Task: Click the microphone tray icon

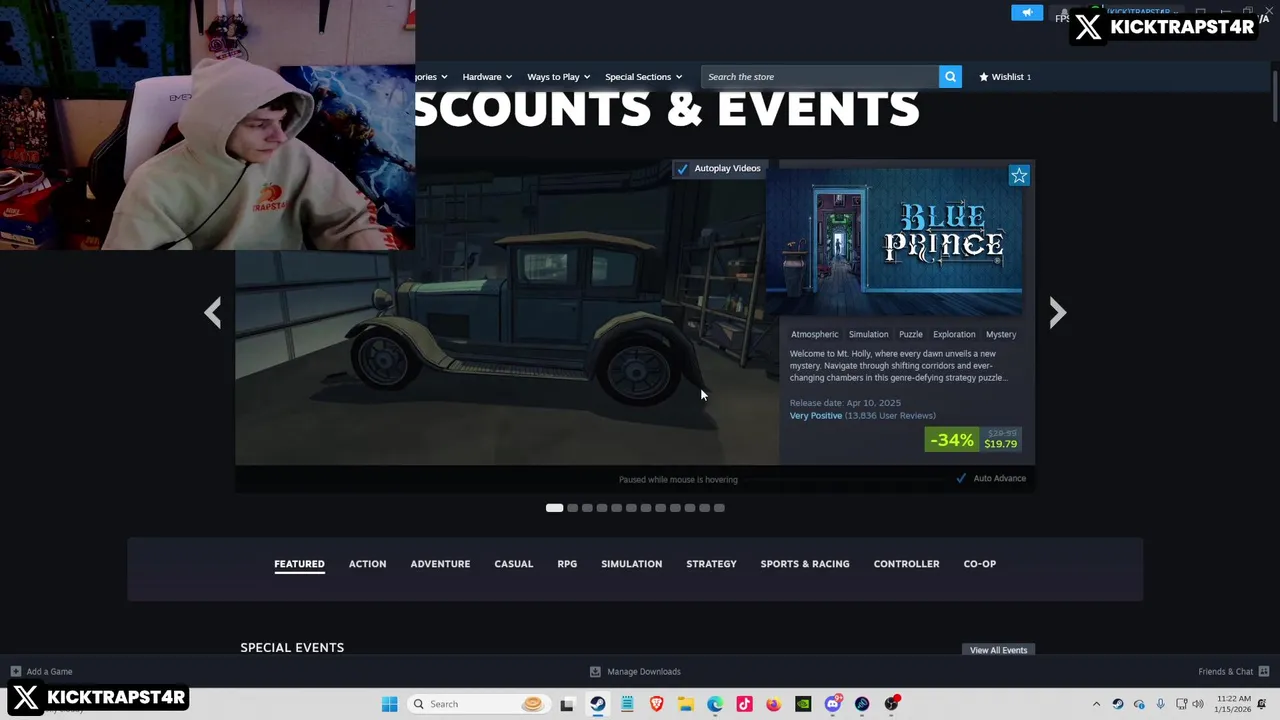Action: coord(1160,704)
